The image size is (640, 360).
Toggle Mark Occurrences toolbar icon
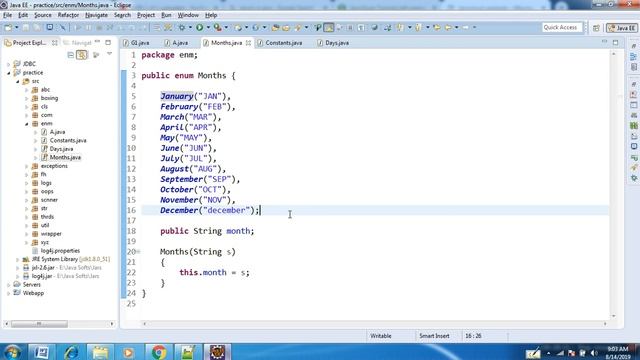pyautogui.click(x=329, y=27)
